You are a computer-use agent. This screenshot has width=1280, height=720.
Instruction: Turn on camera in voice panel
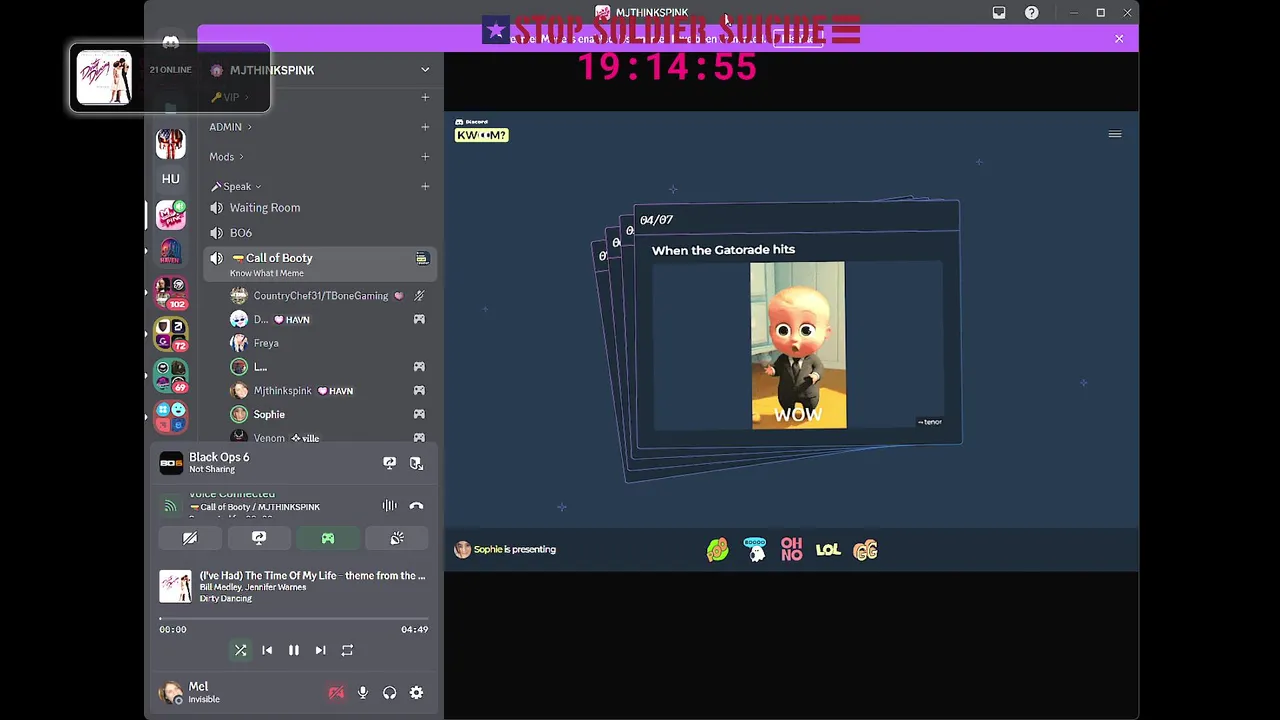click(x=190, y=538)
